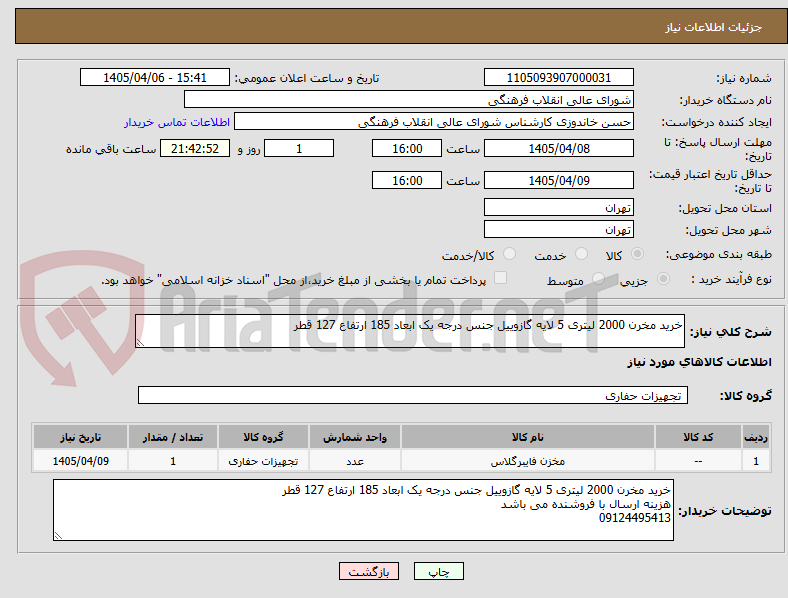Screen dimensions: 788x598
Task: Select the جزیی purchase type radio
Action: pos(663,279)
